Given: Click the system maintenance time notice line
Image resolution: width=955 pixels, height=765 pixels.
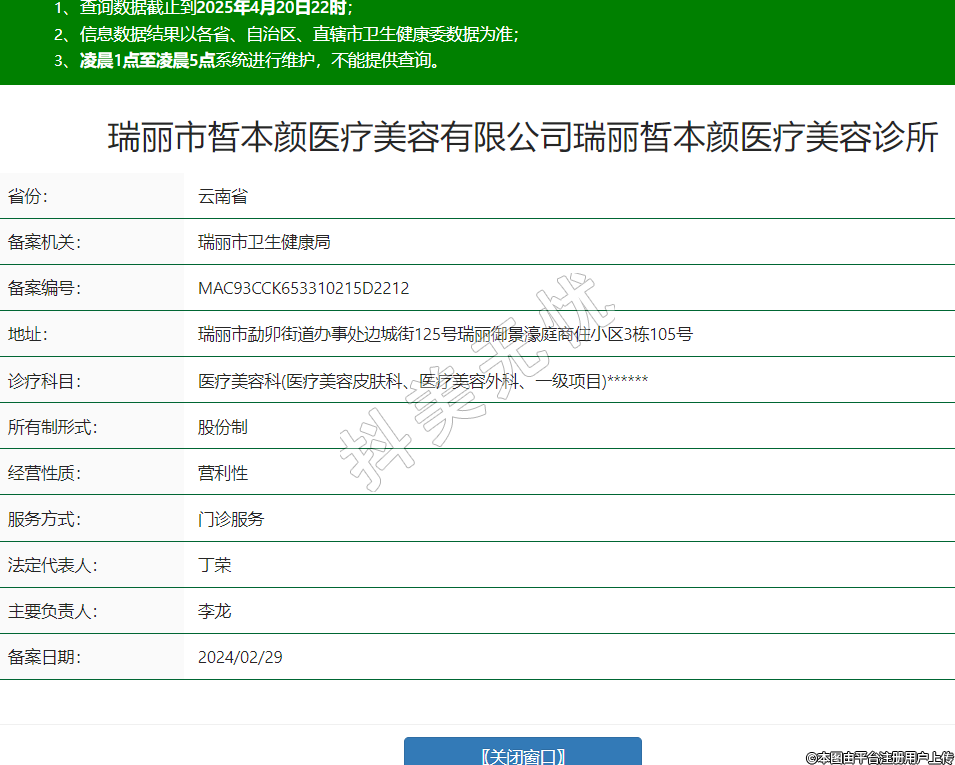Looking at the screenshot, I should [x=260, y=60].
